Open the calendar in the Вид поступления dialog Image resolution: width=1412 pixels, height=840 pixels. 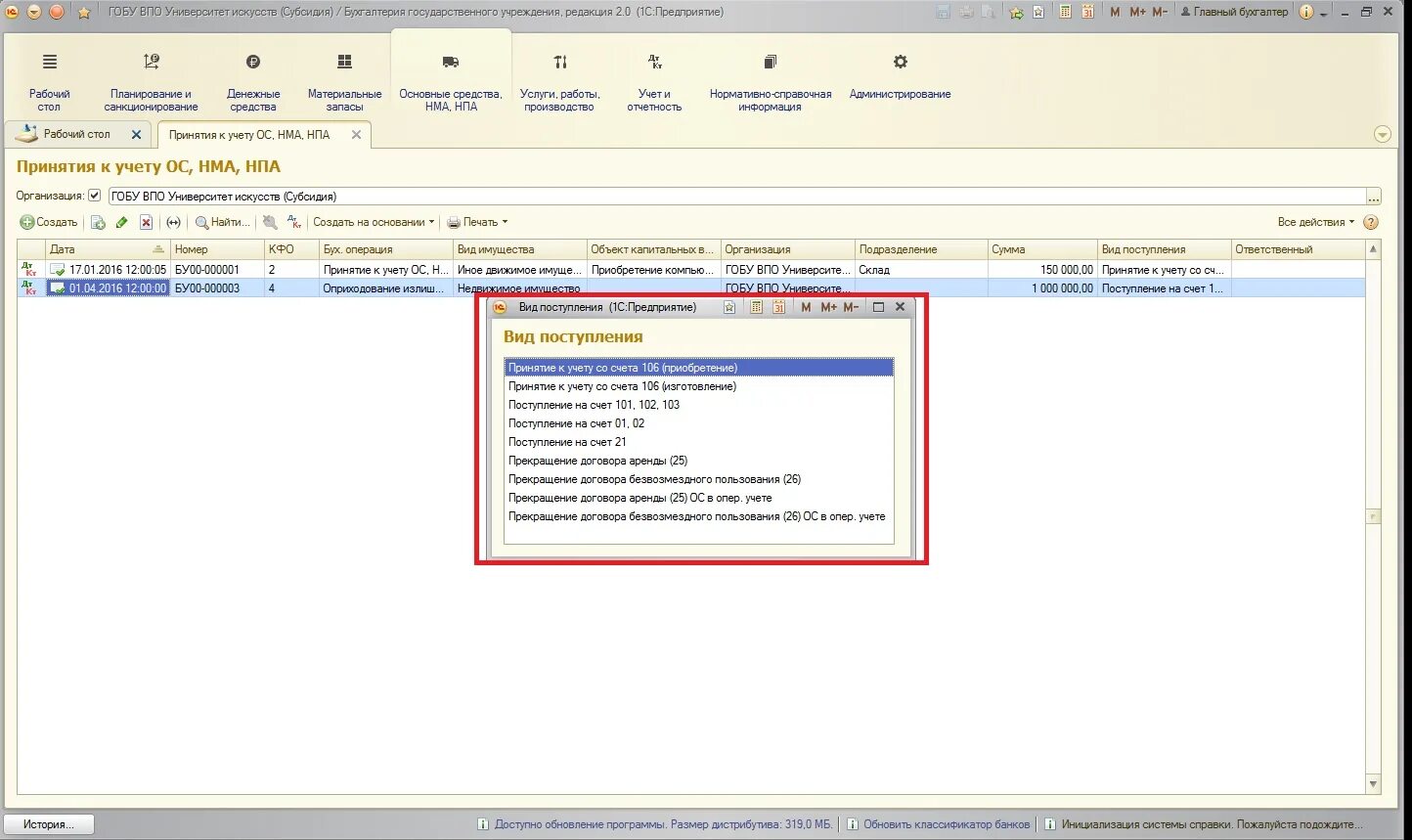(x=779, y=307)
